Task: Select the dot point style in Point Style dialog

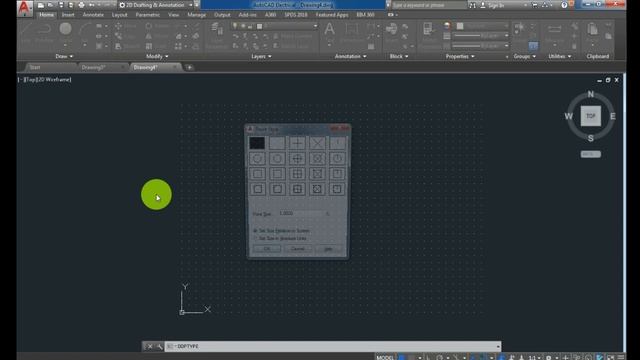Action: tap(257, 143)
